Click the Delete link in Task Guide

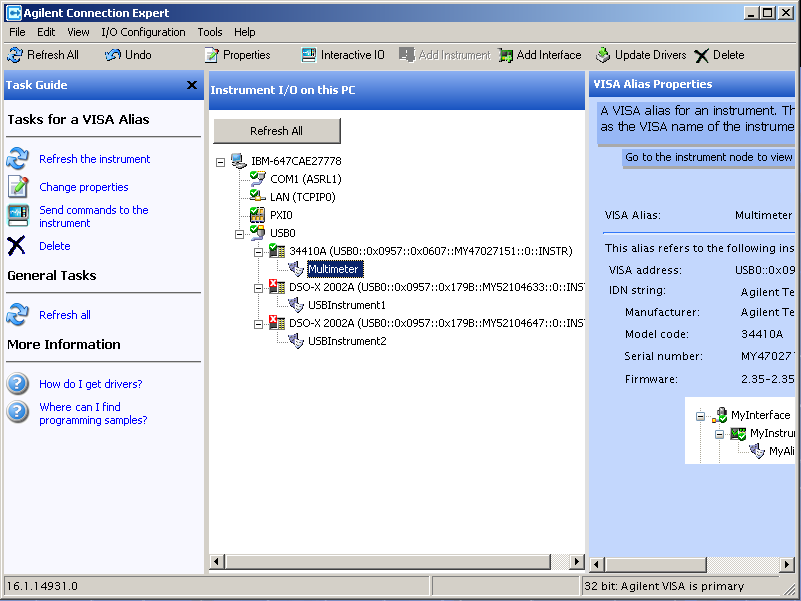click(x=55, y=246)
